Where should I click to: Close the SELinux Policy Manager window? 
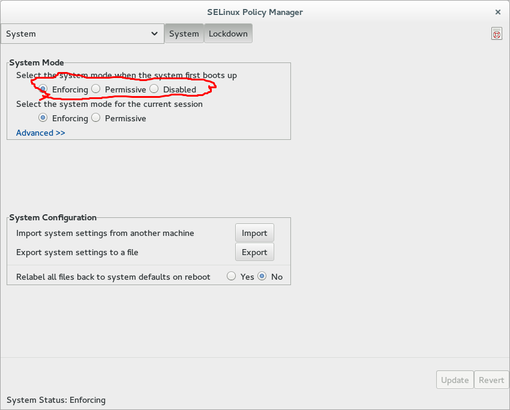[498, 12]
